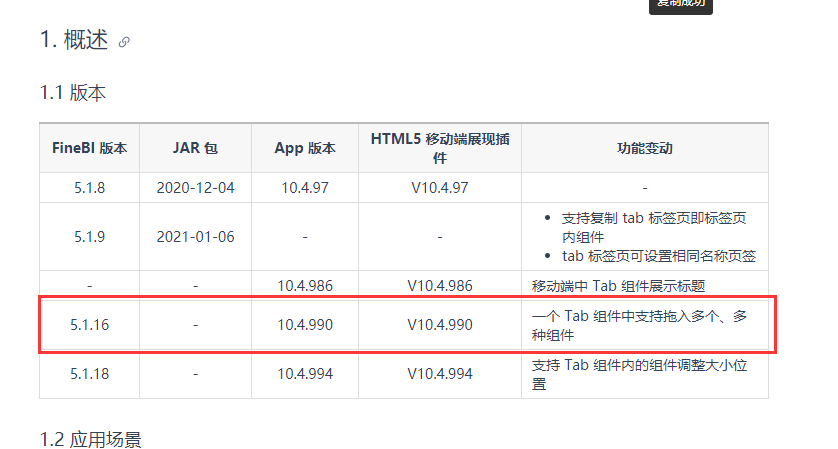
Task: Click the tab 标签页可设置相同名称页签 bullet
Action: [659, 256]
